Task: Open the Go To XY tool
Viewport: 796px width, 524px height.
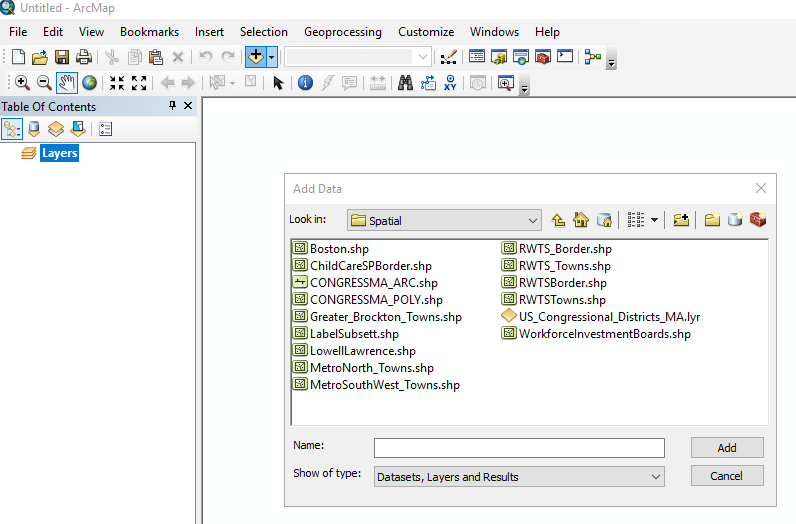Action: point(450,82)
